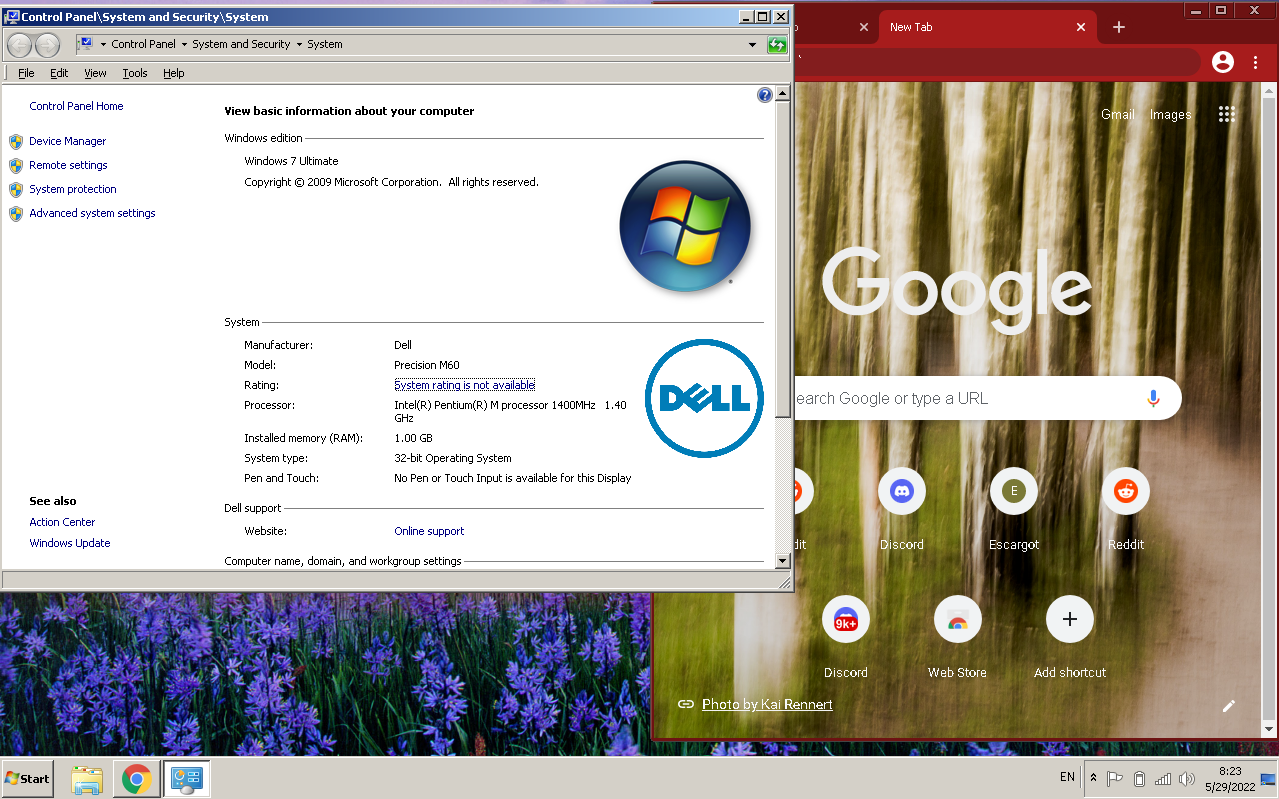Image resolution: width=1279 pixels, height=799 pixels.
Task: Select the New Tab browser tab
Action: click(960, 27)
